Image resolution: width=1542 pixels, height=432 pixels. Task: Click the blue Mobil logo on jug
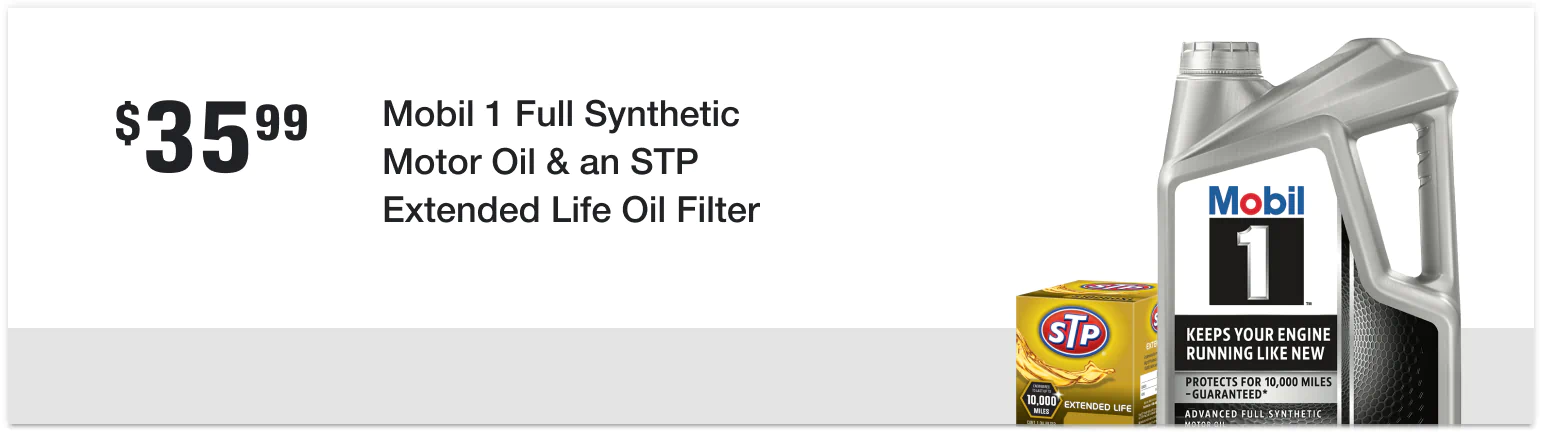point(1257,201)
